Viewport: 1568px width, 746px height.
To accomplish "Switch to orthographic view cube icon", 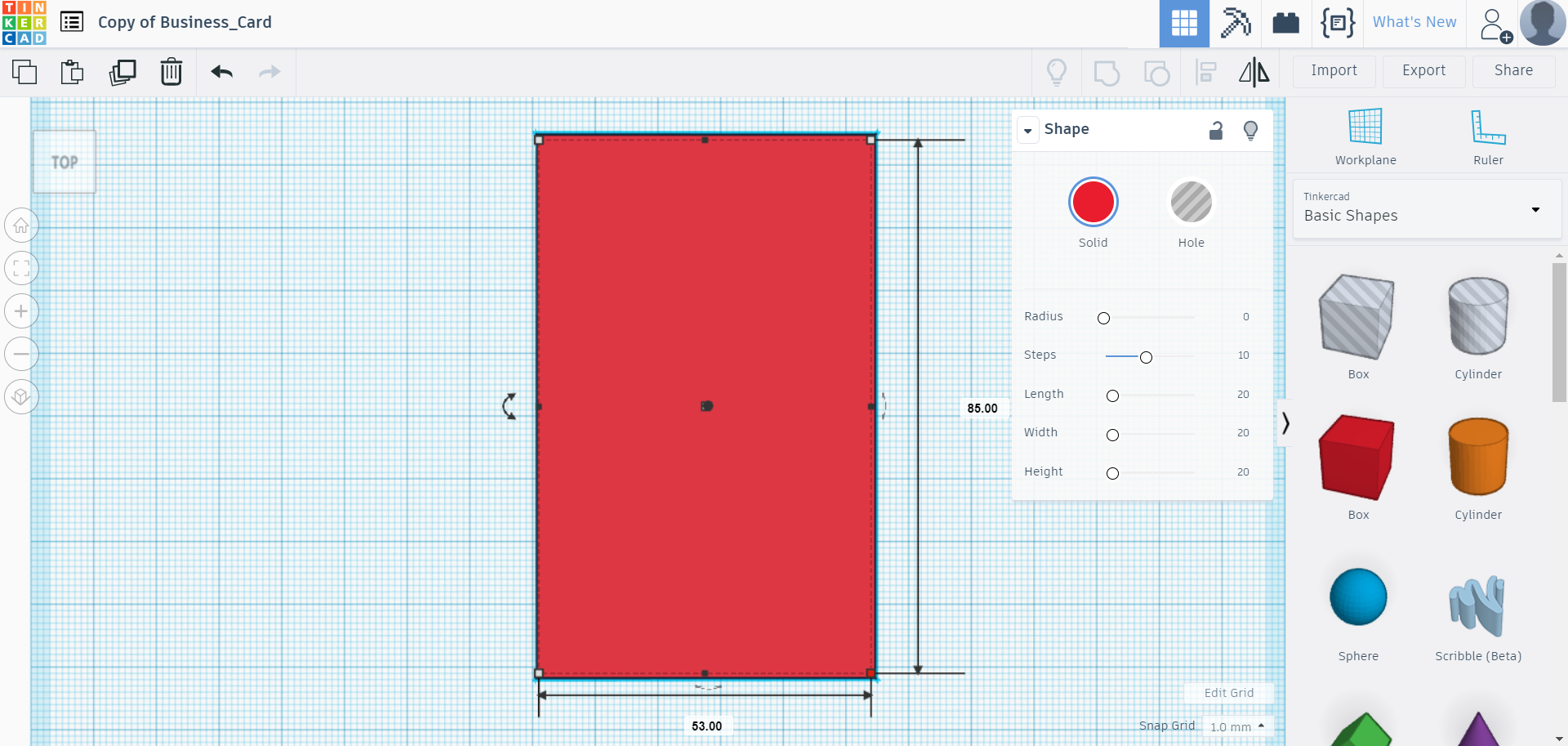I will click(21, 397).
